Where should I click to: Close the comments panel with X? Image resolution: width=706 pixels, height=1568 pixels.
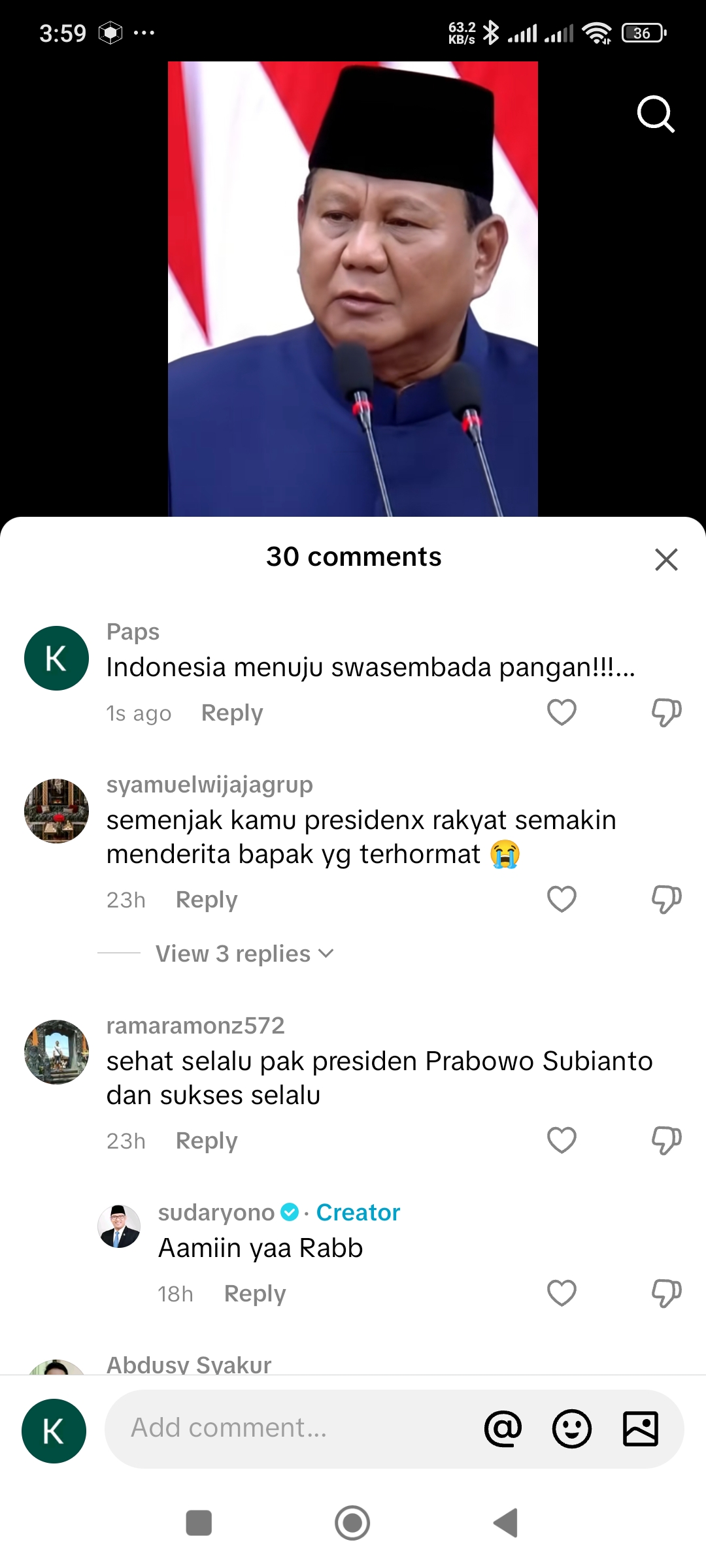[666, 559]
